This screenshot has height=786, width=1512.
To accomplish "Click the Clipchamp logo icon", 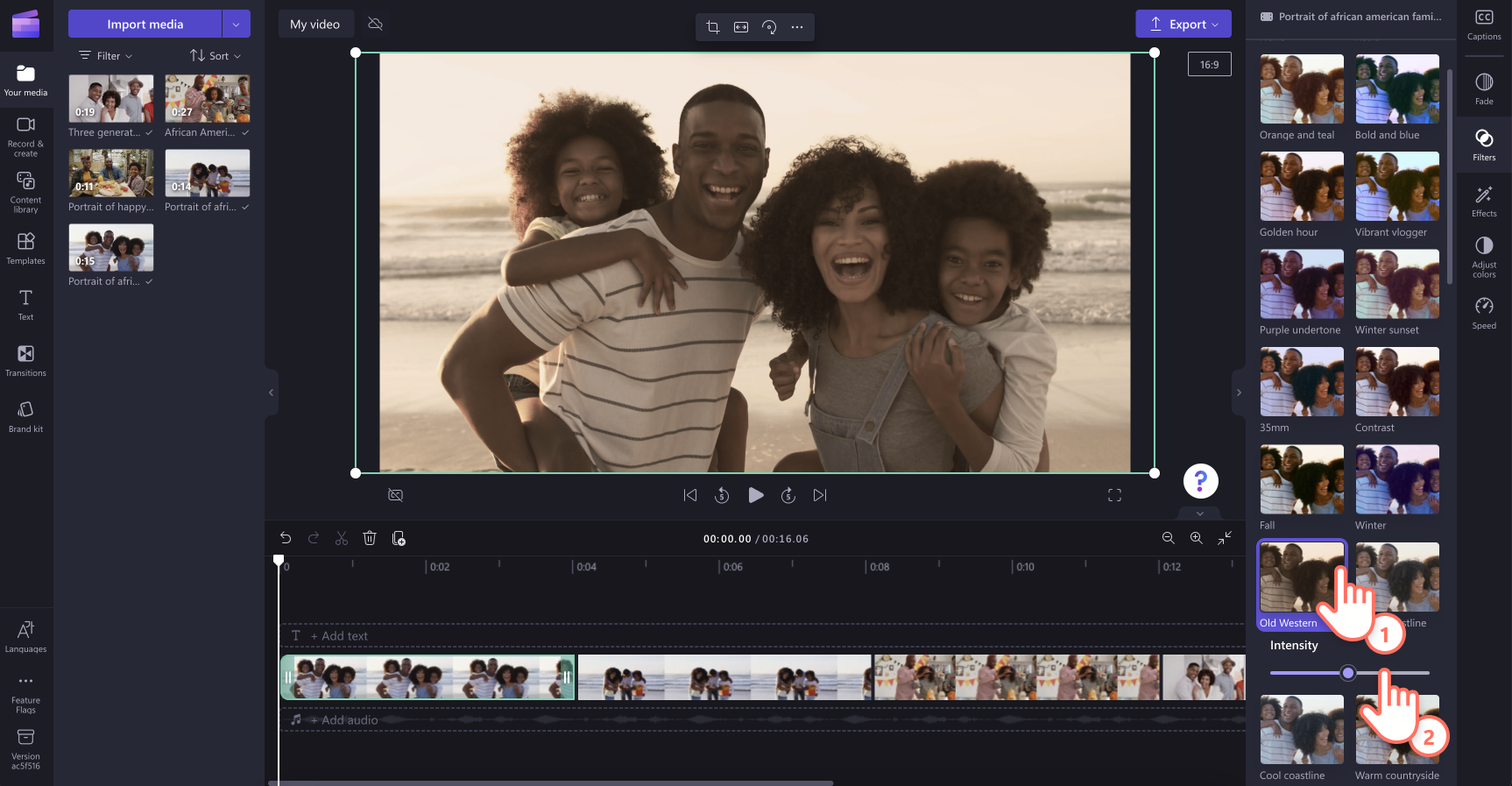I will tap(25, 24).
